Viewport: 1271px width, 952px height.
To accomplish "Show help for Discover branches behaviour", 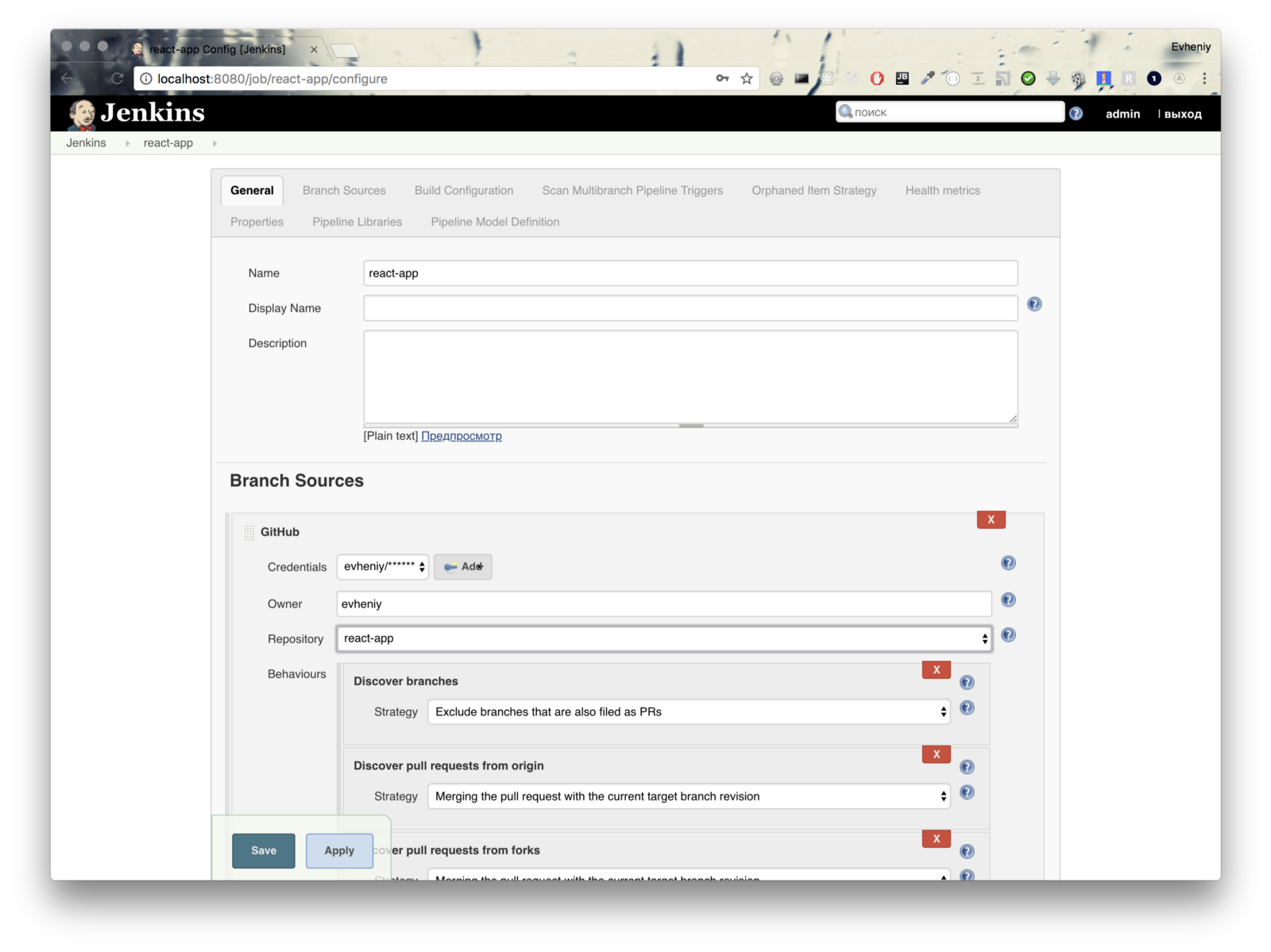I will point(967,682).
